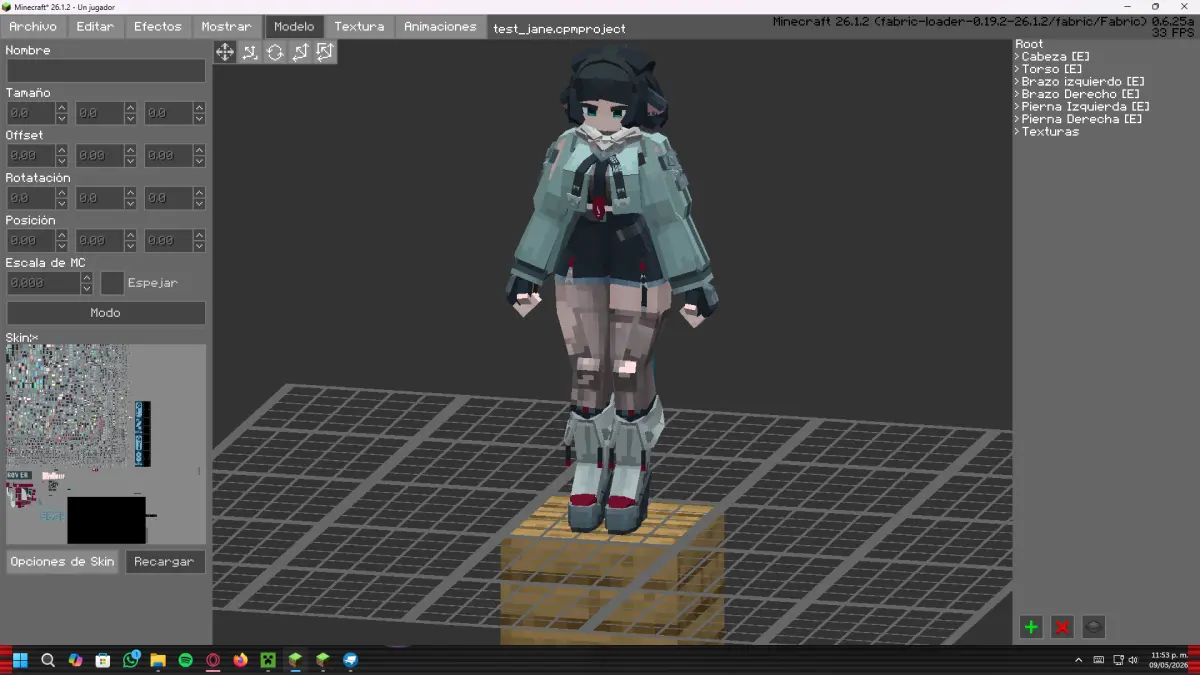Select the second viewport tool with diagonal arrows
The image size is (1200, 675).
pyautogui.click(x=250, y=52)
